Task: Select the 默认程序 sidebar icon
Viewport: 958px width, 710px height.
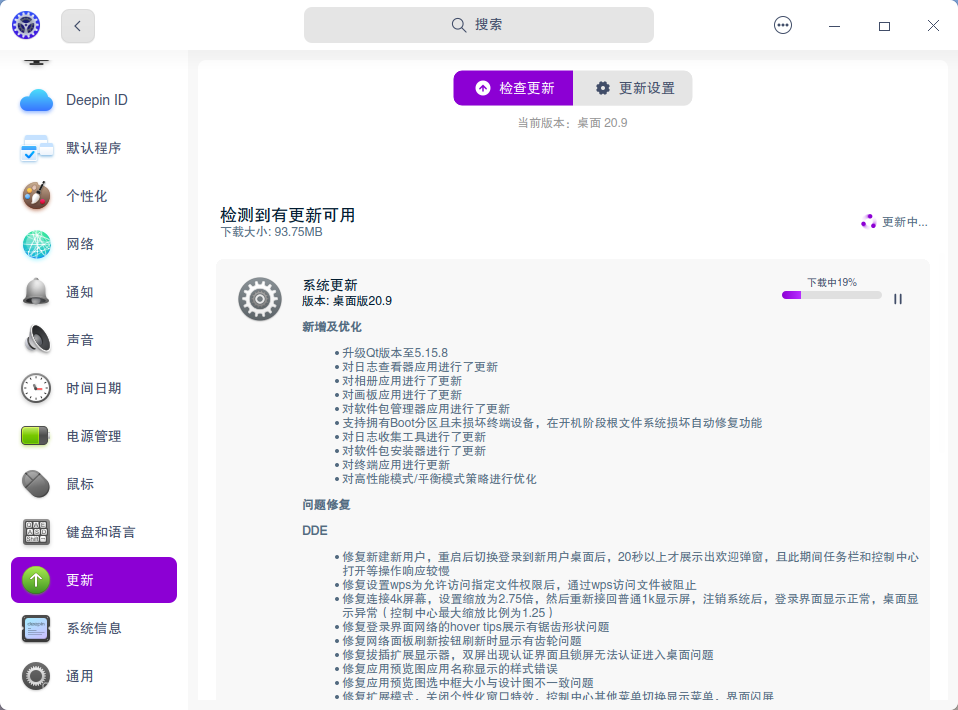Action: 95,148
